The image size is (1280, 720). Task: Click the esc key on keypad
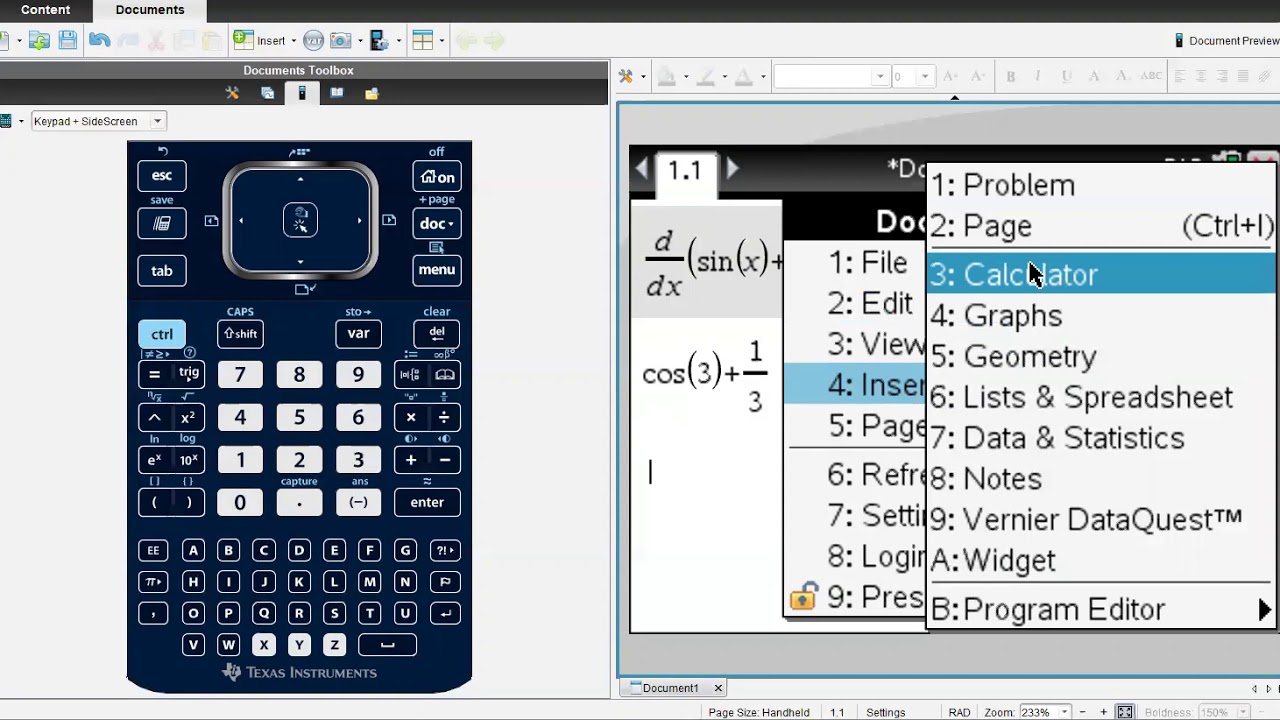pos(161,176)
